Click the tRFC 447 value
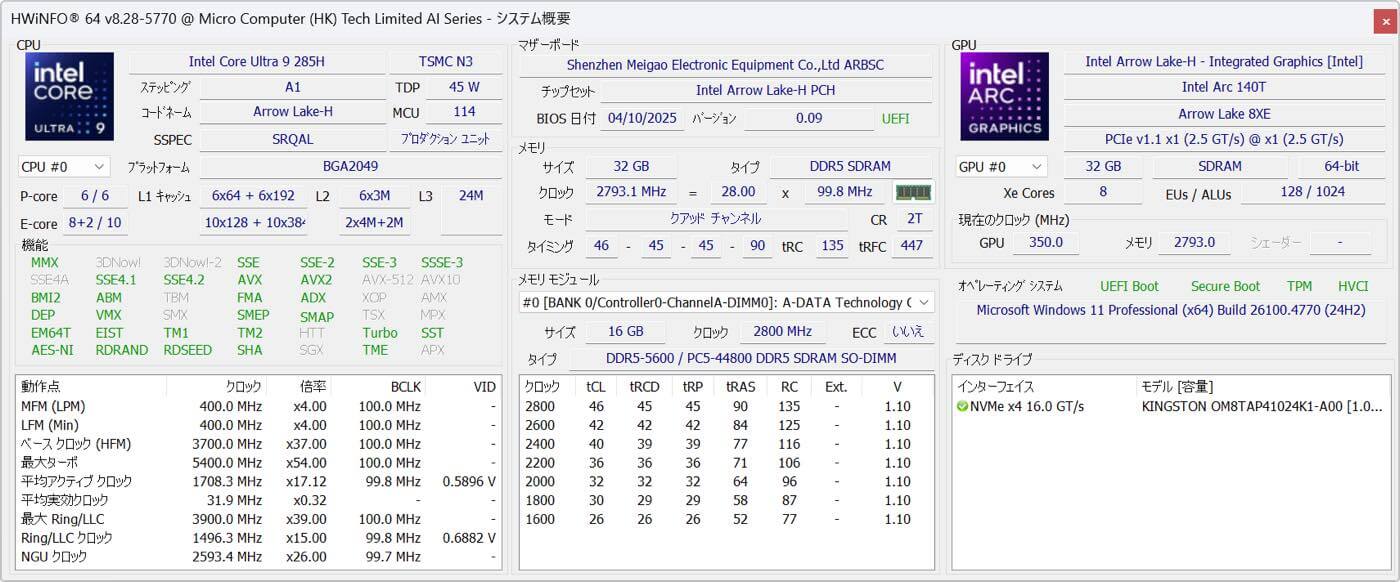The image size is (1400, 582). pos(911,246)
